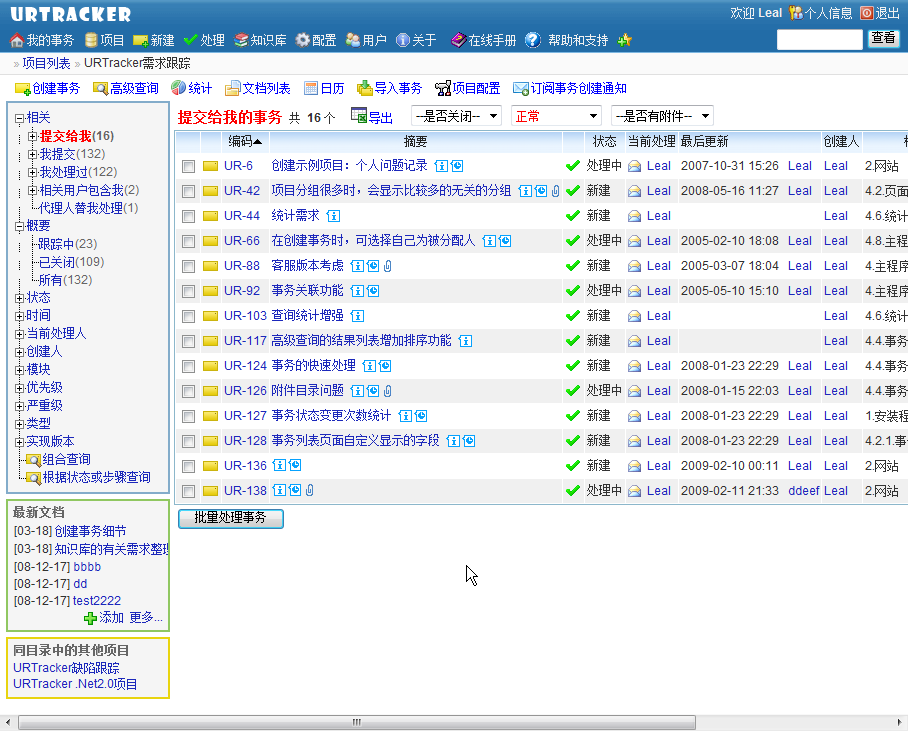Screen dimensions: 908x731
Task: Click the scrollbar right arrow
Action: click(899, 722)
